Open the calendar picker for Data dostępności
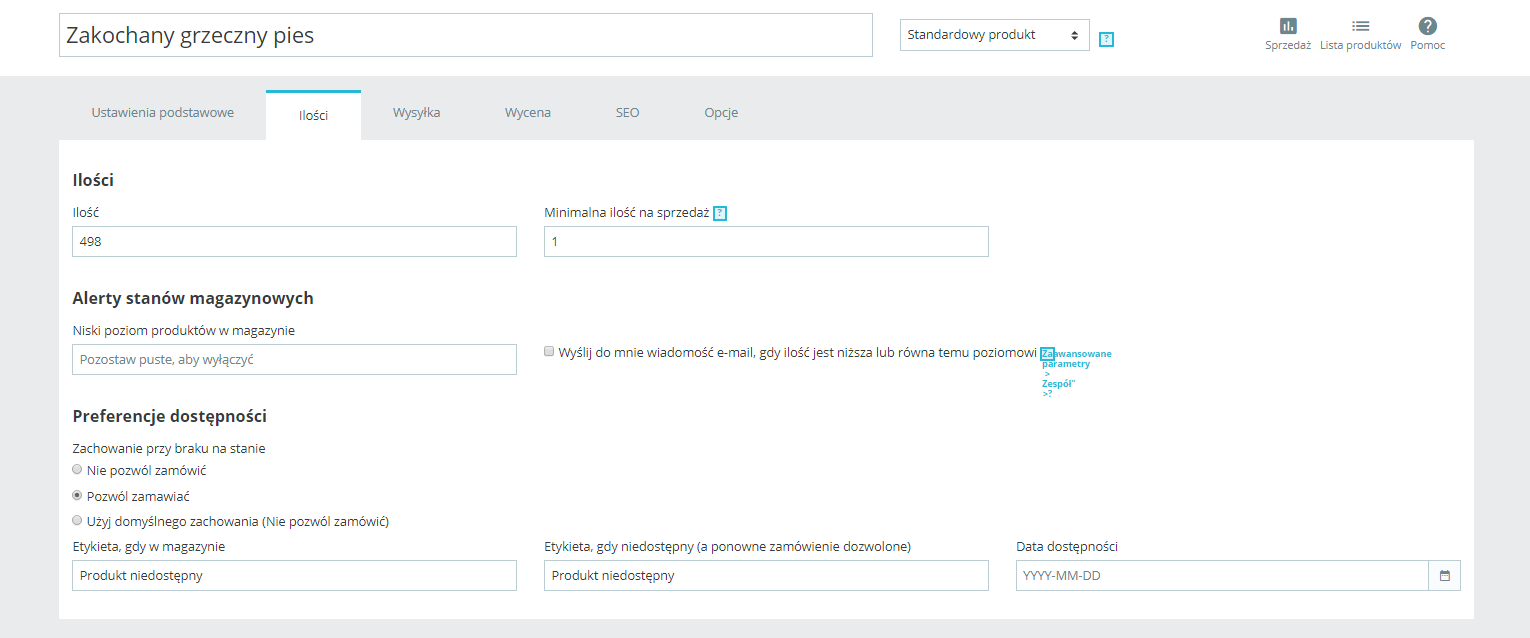The image size is (1530, 638). (1445, 576)
